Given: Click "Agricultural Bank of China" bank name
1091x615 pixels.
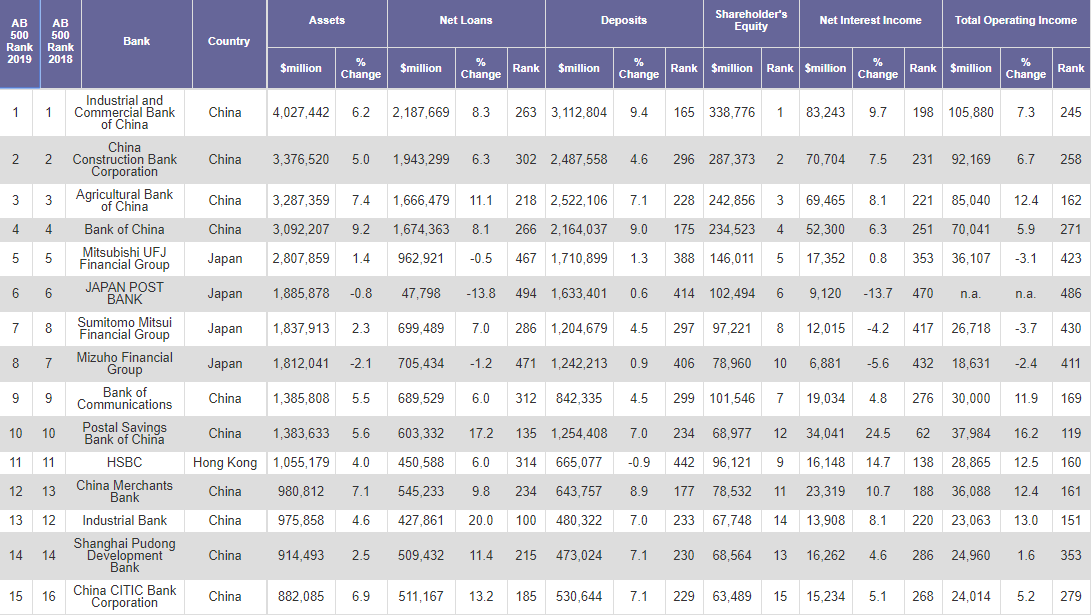Looking at the screenshot, I should click(125, 200).
